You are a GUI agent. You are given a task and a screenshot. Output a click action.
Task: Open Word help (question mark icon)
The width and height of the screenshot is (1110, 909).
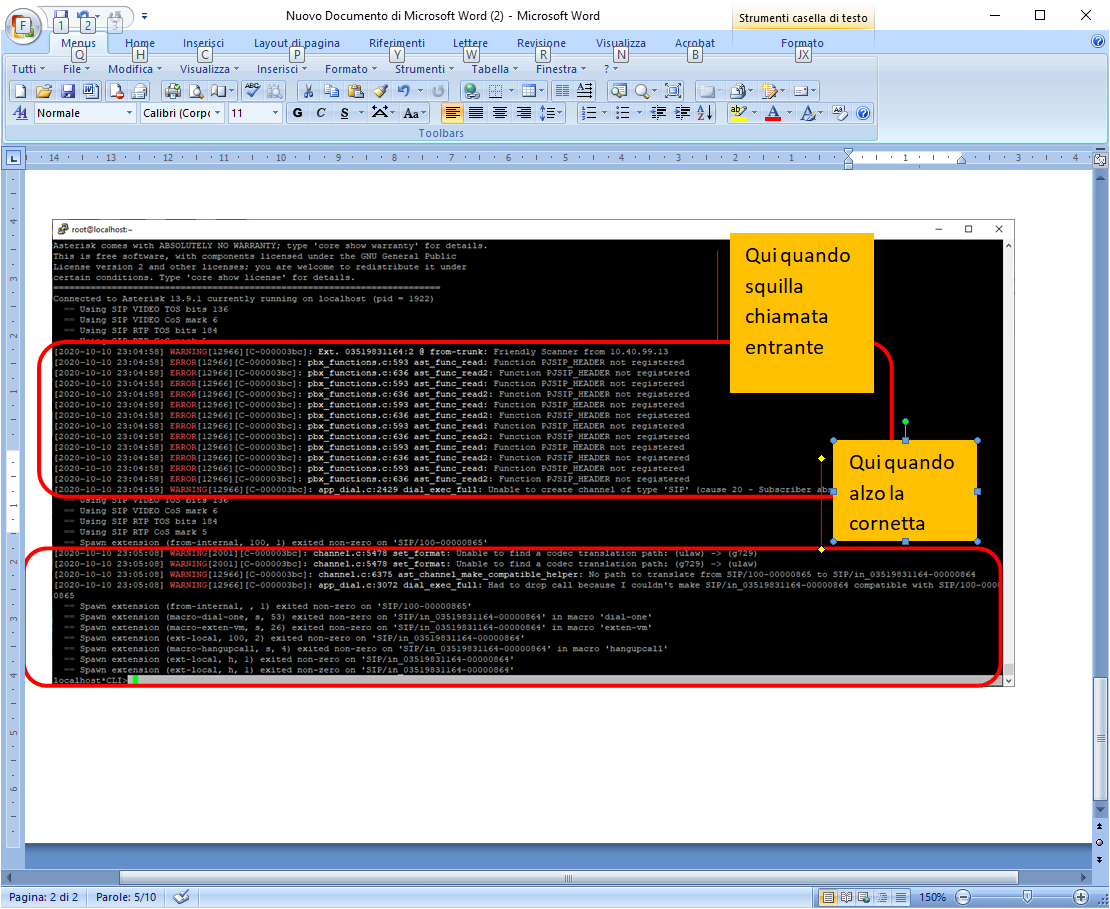pyautogui.click(x=863, y=113)
